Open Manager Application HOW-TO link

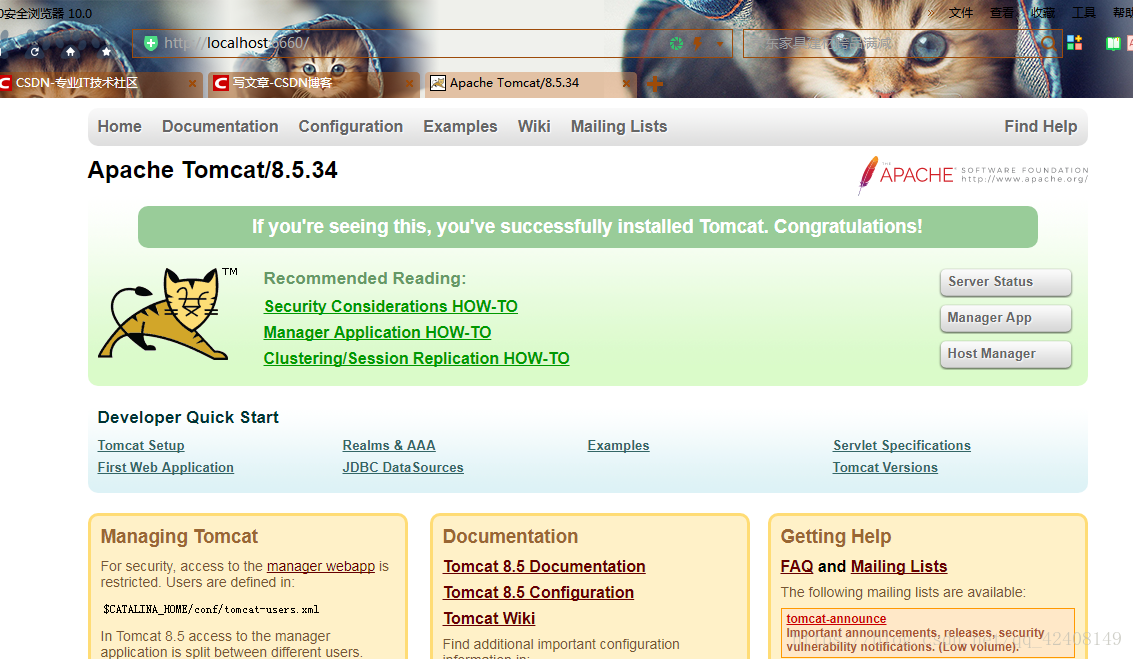(377, 332)
